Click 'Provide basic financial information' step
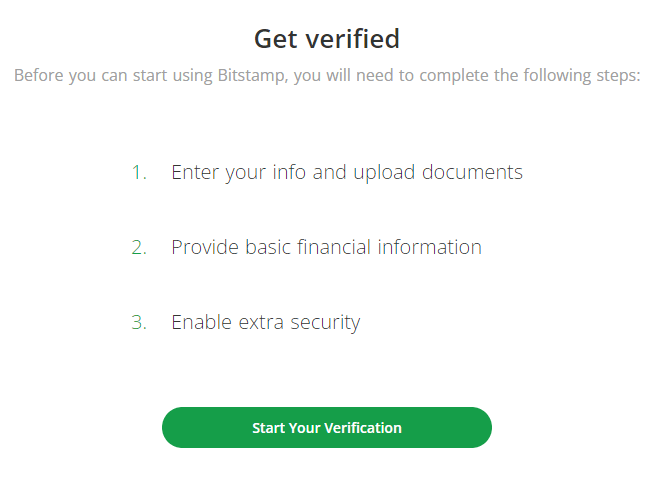The height and width of the screenshot is (485, 664). tap(326, 247)
